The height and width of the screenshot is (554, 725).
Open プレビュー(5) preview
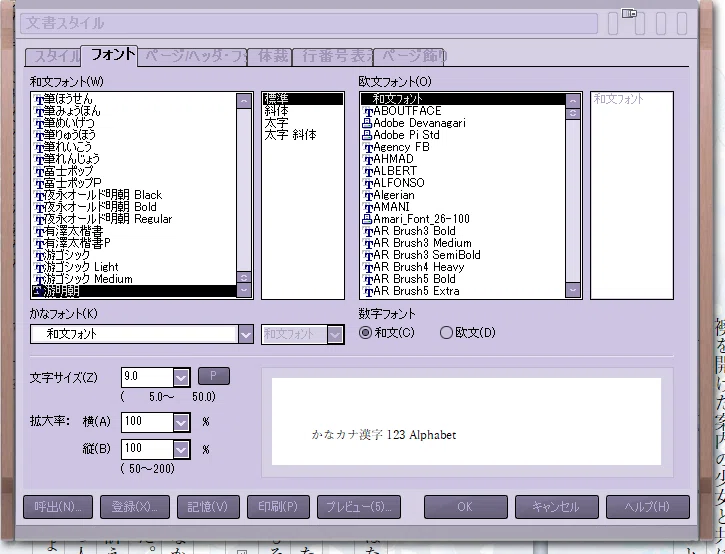click(359, 507)
